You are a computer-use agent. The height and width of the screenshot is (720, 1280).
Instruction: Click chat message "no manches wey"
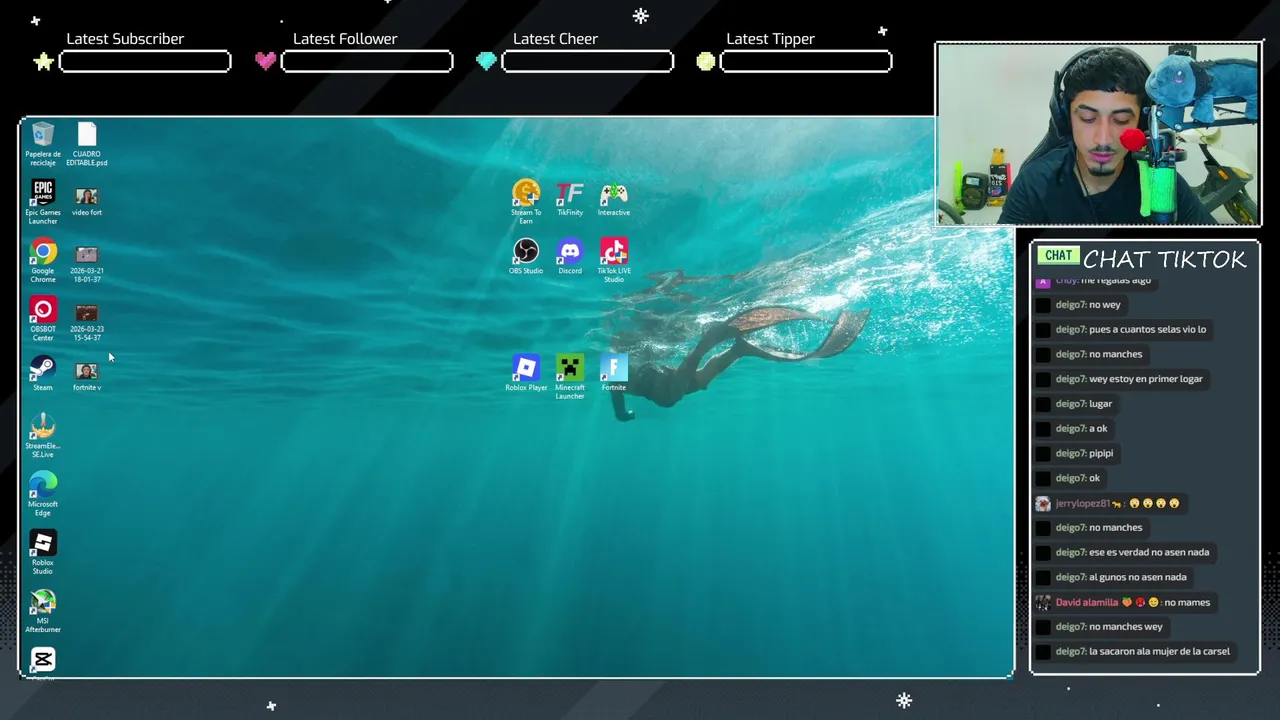coord(1126,627)
